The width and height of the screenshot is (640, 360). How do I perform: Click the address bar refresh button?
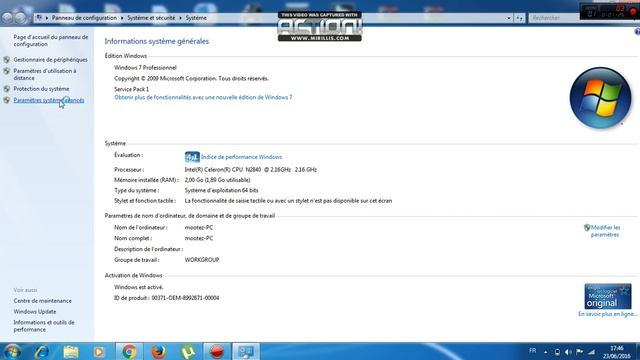coord(519,18)
